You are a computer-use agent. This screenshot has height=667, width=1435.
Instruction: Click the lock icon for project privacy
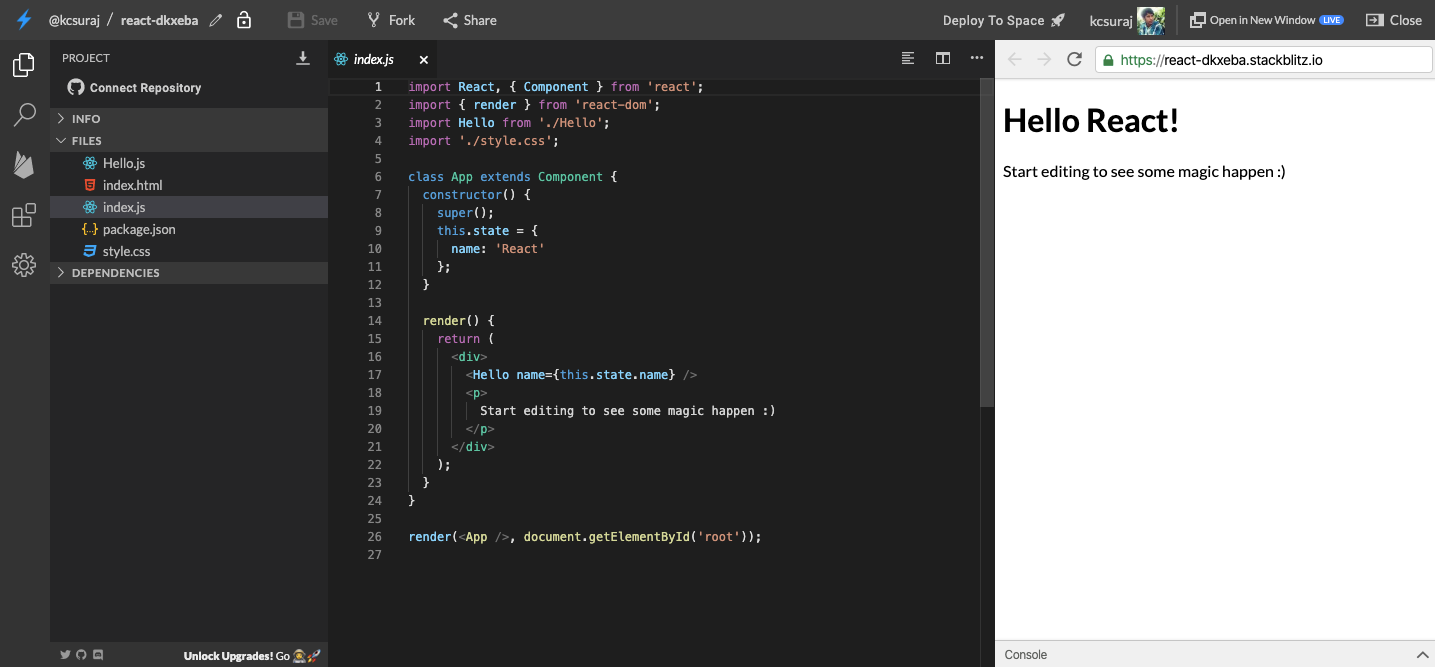[x=244, y=20]
